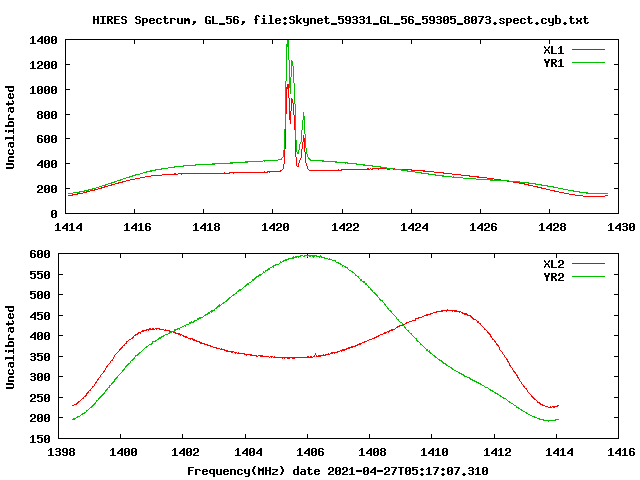Viewport: 640px width, 480px height.
Task: Click the green YR1 main peak near 1420.4 MHz
Action: point(288,41)
